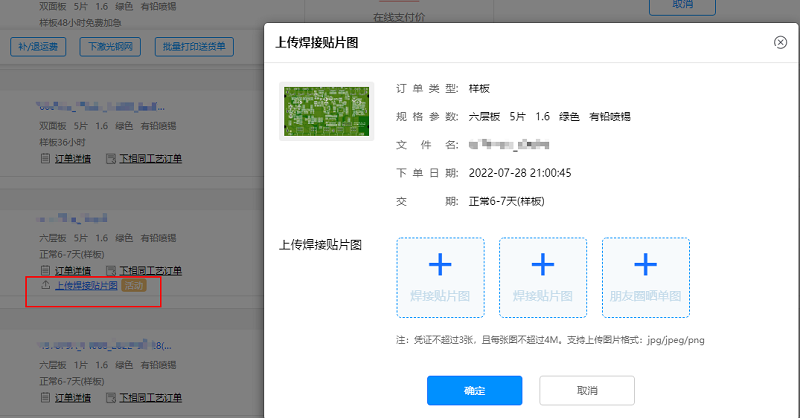Screen dimensions: 800x418
Task: Open the 上传焊接贴片图 link in the order list
Action: coord(86,286)
